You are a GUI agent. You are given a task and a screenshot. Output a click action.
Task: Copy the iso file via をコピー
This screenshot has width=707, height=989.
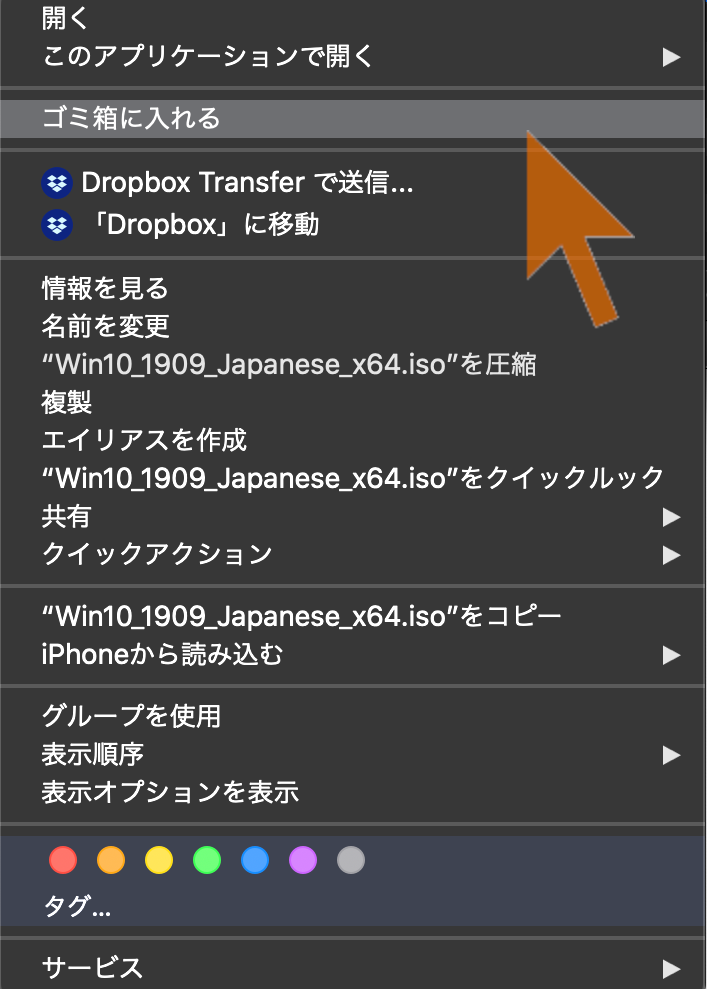coord(352,616)
